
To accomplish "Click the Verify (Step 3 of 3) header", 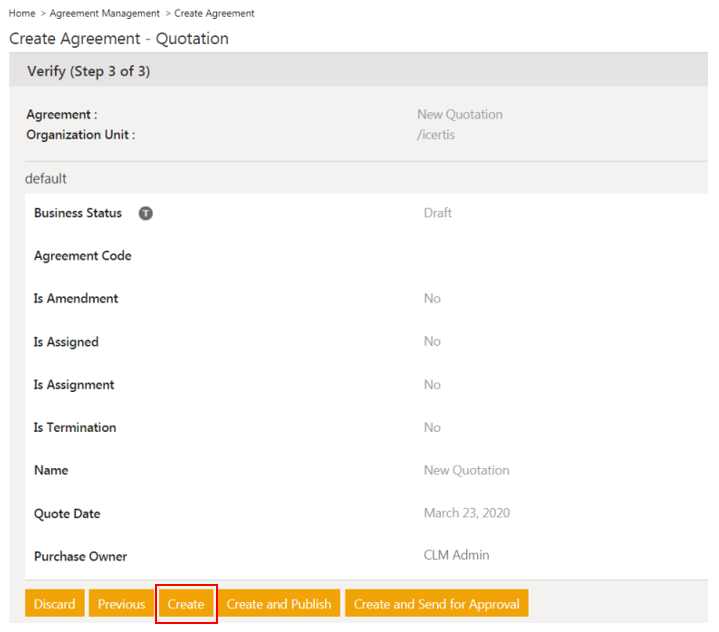I will pos(89,72).
